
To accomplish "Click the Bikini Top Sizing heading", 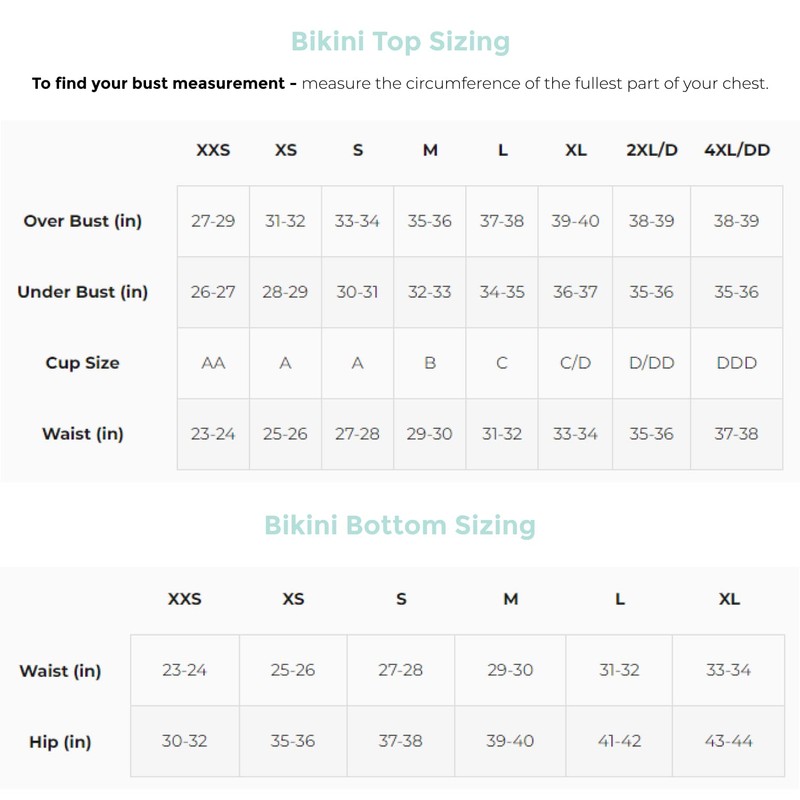I will (x=400, y=42).
